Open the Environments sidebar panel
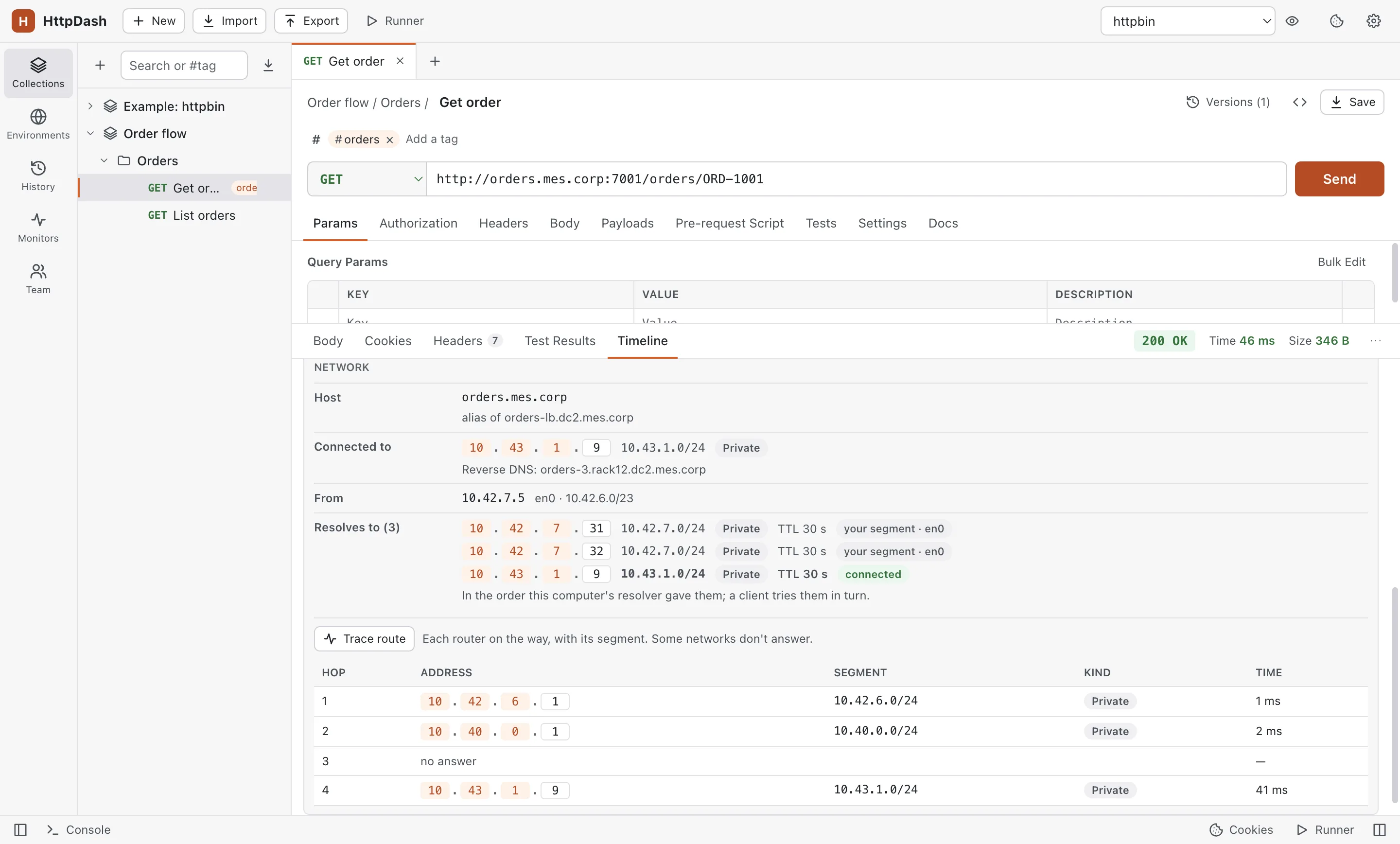Image resolution: width=1400 pixels, height=844 pixels. [x=38, y=124]
